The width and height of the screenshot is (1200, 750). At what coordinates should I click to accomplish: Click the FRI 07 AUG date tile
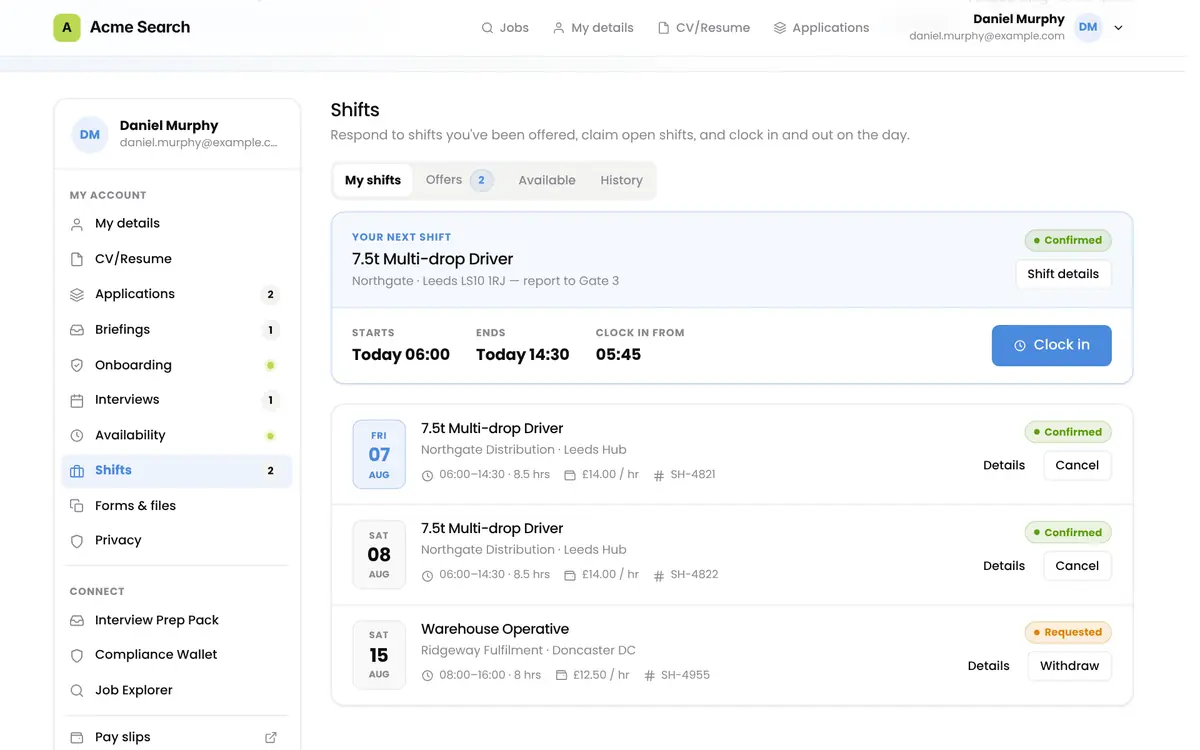(379, 454)
